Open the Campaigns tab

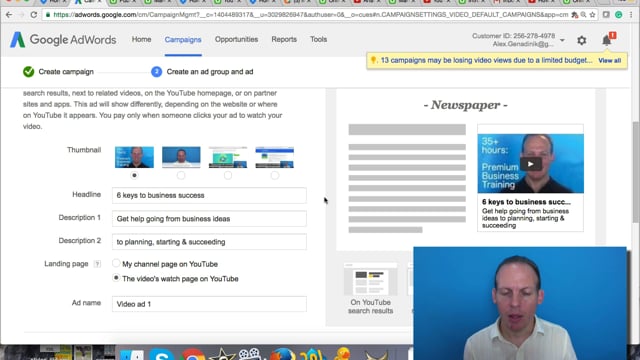coord(183,40)
